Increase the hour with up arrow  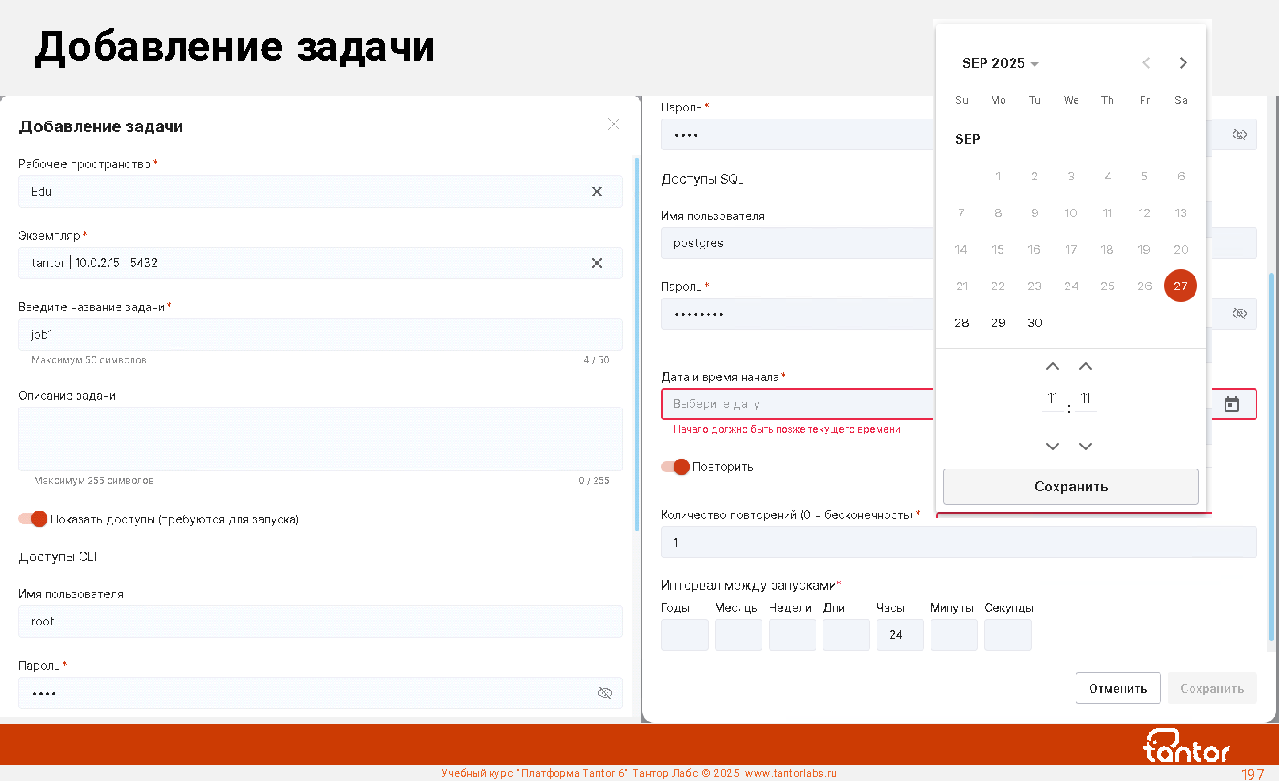(x=1052, y=367)
